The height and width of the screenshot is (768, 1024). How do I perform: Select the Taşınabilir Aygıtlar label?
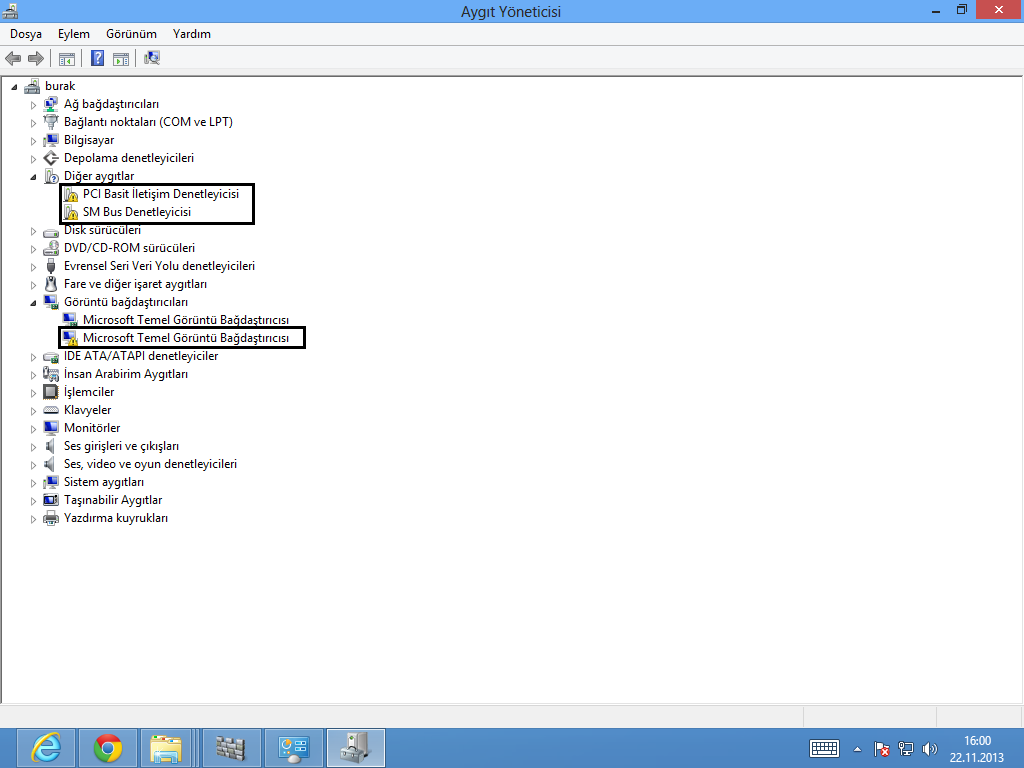pos(113,500)
